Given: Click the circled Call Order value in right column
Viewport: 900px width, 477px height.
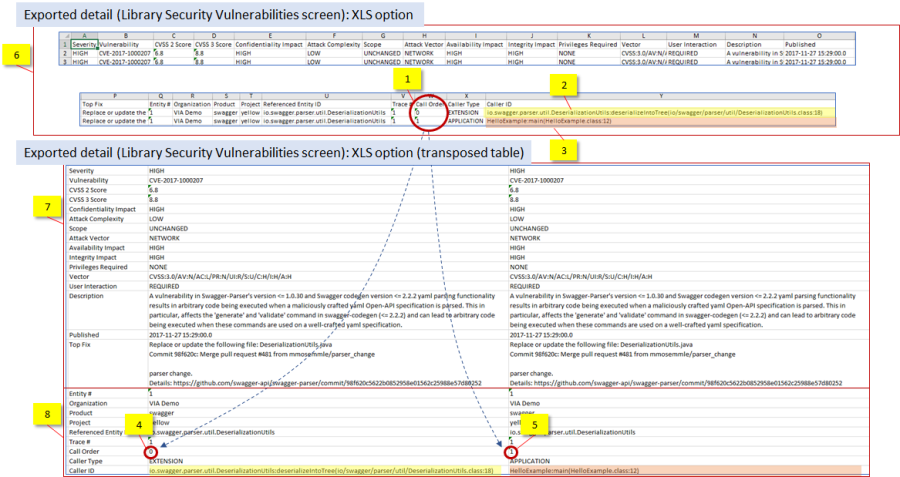Looking at the screenshot, I should [512, 451].
